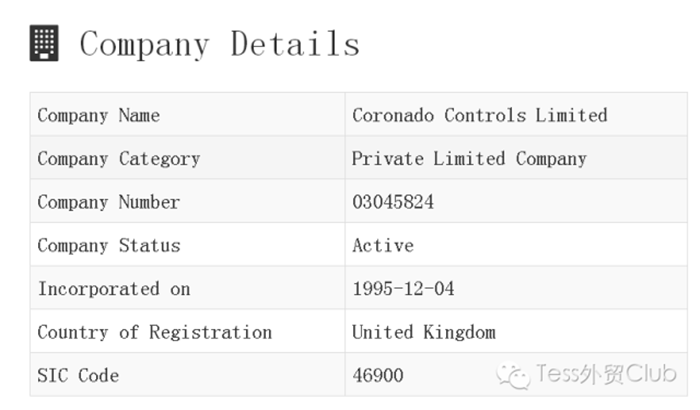Viewport: 700px width, 410px height.
Task: Click the WeChat logo in the watermark
Action: [x=513, y=375]
